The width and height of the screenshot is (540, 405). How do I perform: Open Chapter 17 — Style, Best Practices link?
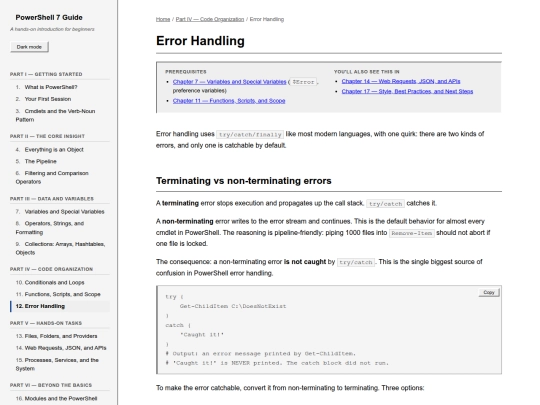[x=407, y=91]
